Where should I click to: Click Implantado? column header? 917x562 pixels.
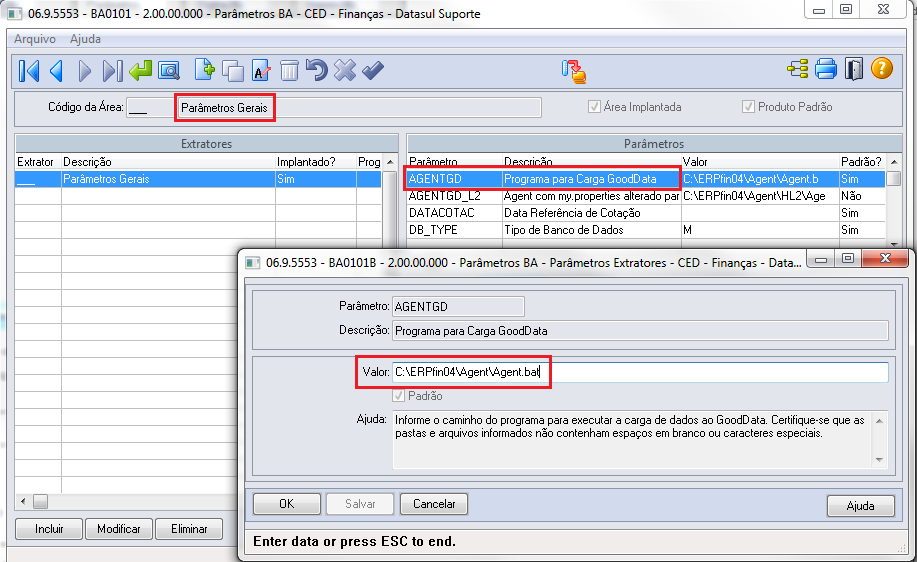coord(315,162)
